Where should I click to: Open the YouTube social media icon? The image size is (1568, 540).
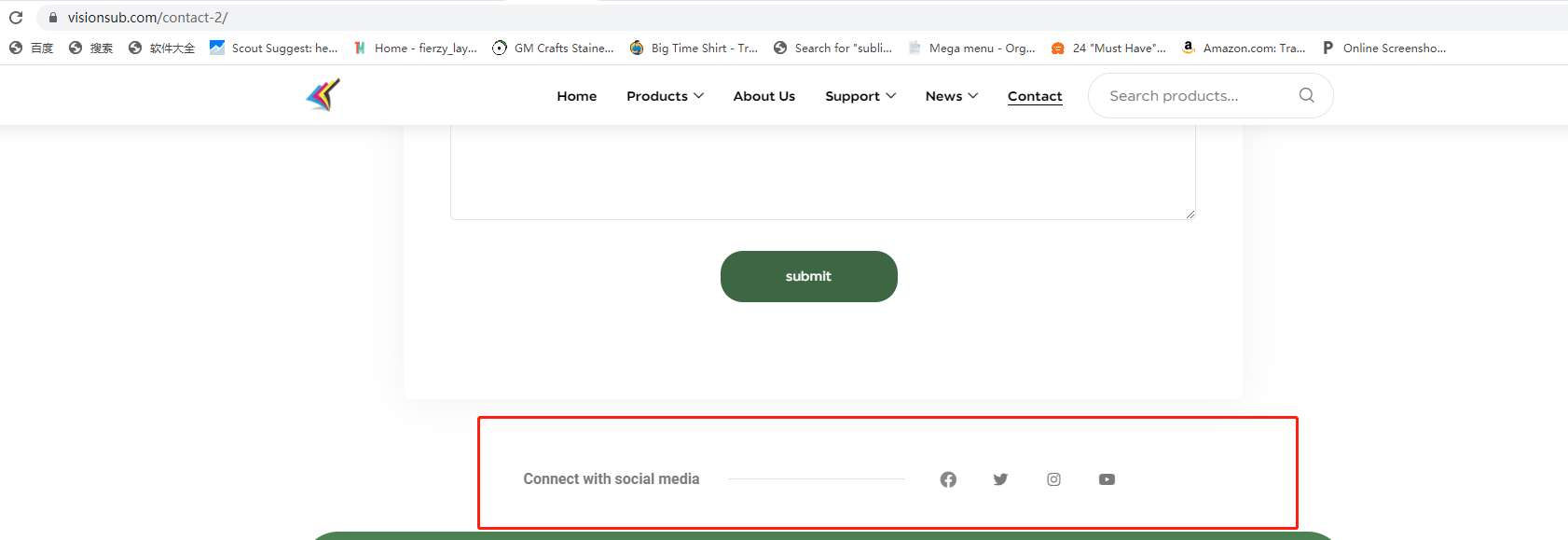tap(1107, 479)
